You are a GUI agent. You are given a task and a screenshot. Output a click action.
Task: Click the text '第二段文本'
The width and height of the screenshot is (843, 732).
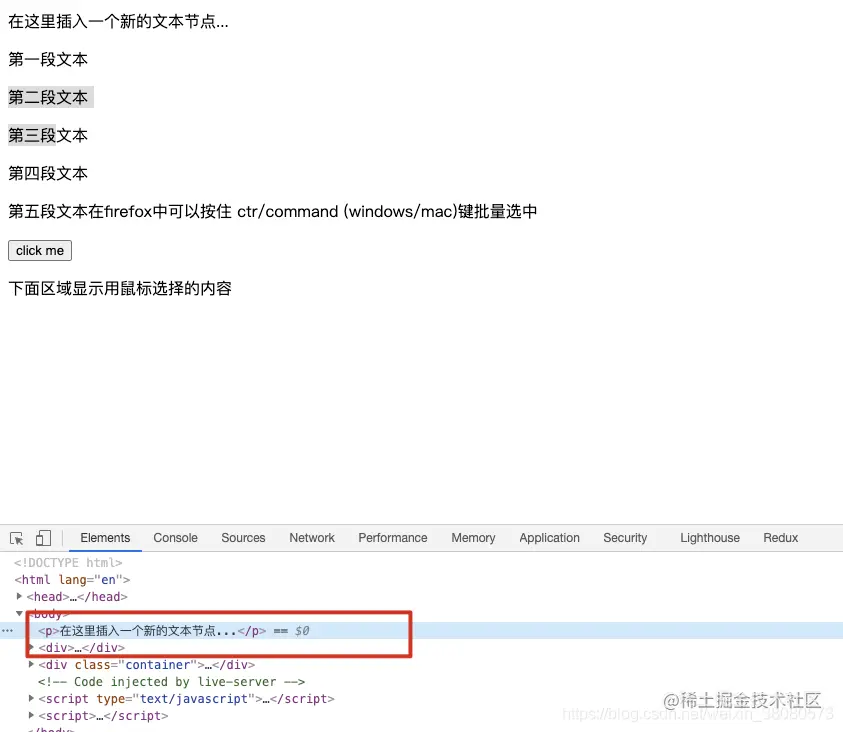(48, 97)
